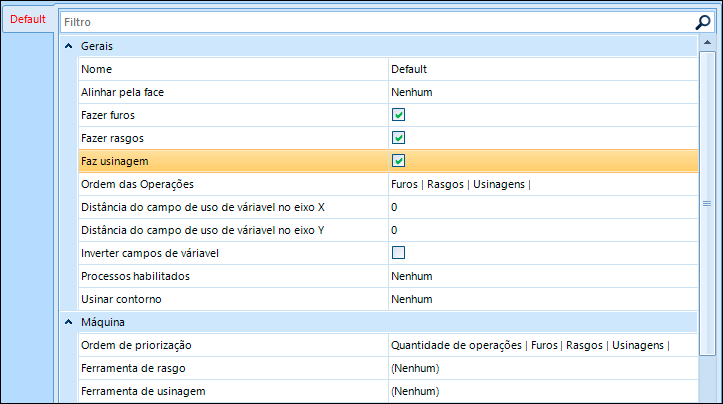Disable the Faz usinagem checkbox
Viewport: 723px width, 404px height.
[x=398, y=161]
